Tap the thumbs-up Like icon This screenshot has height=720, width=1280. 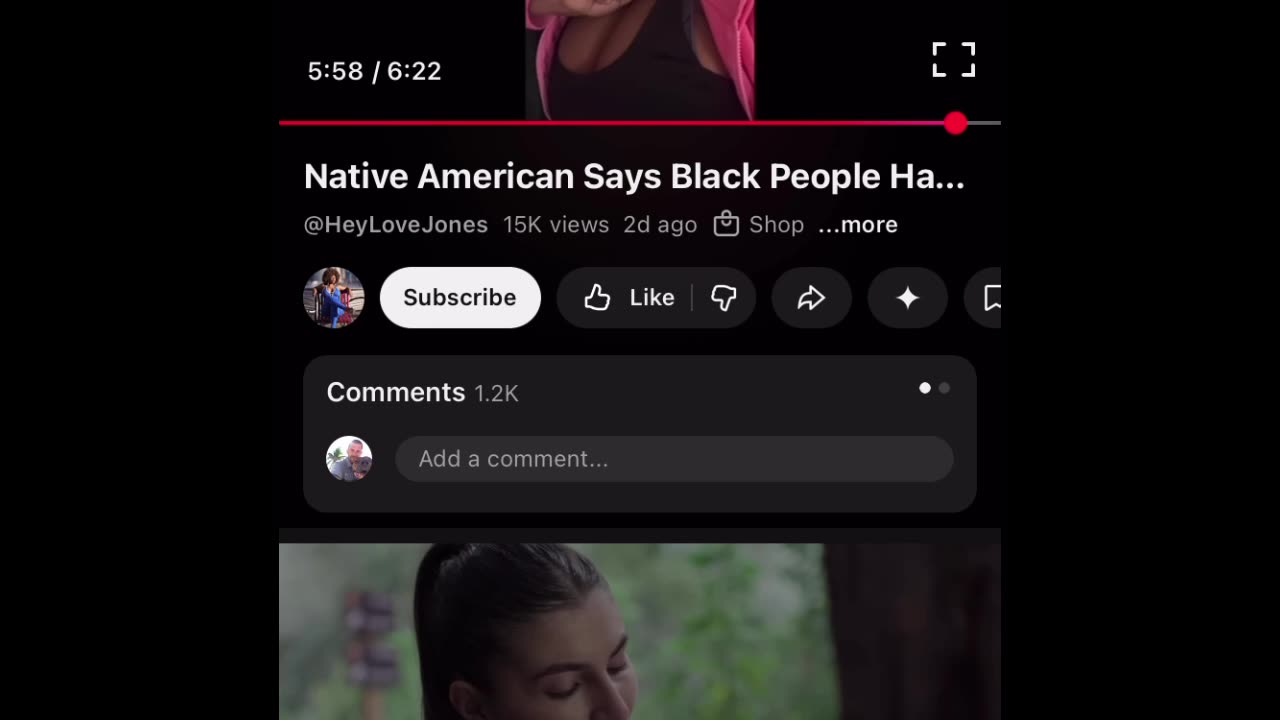pyautogui.click(x=597, y=297)
